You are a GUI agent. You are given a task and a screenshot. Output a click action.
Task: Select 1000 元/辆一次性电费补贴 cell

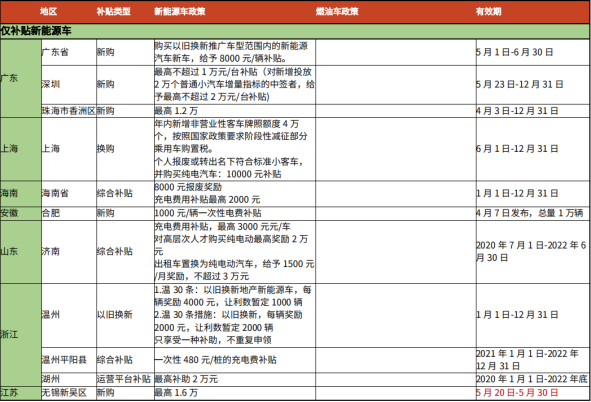235,213
